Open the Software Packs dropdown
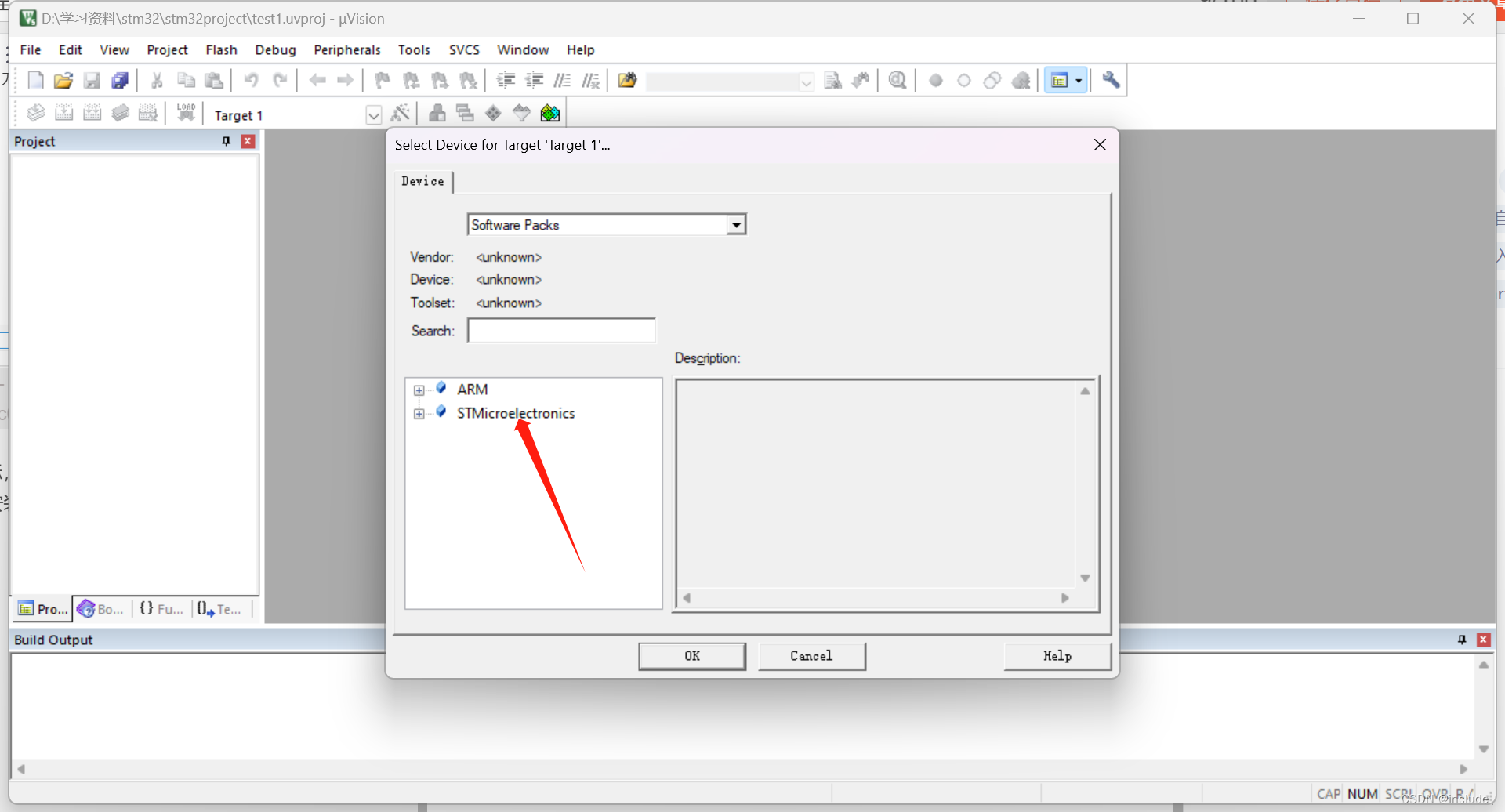 [735, 225]
